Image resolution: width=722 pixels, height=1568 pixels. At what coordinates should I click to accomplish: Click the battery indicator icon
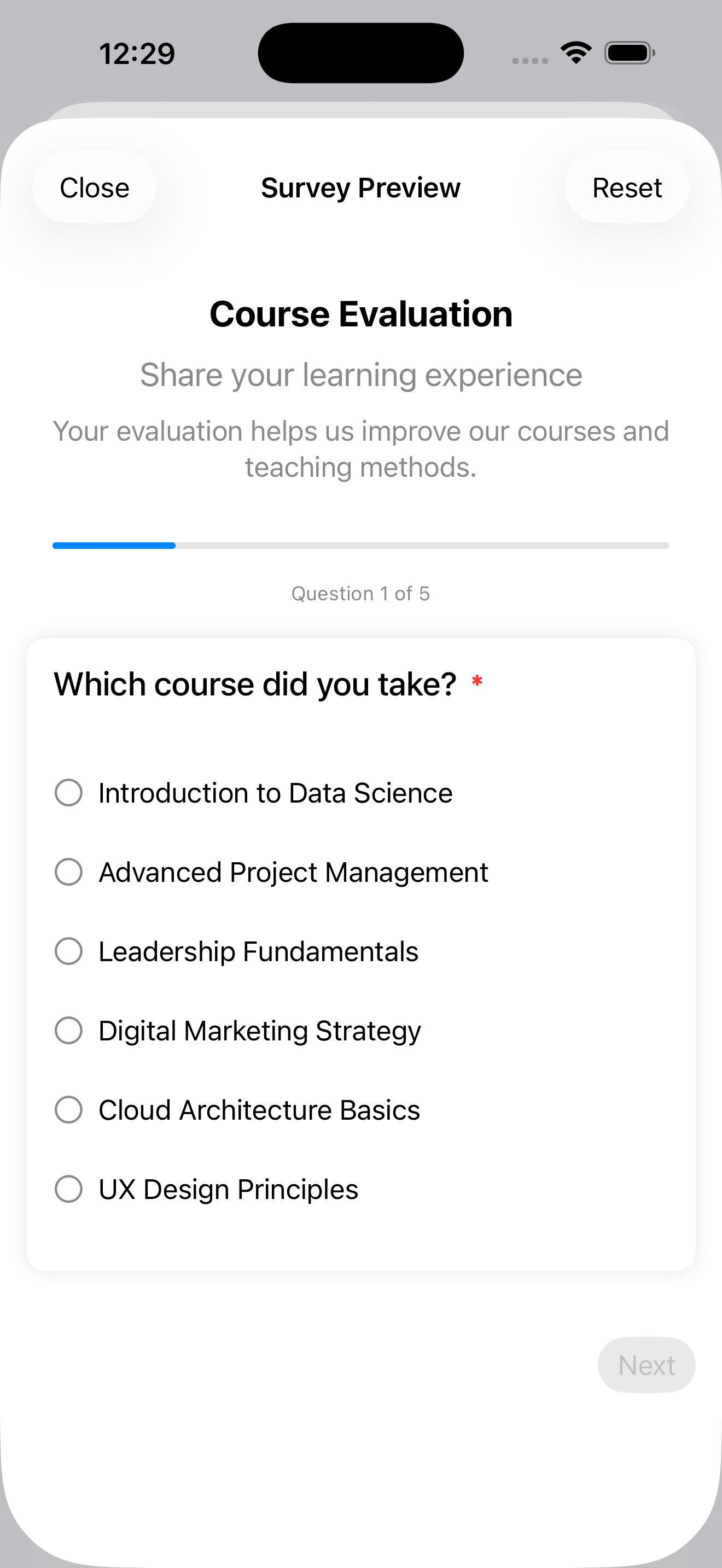point(629,53)
